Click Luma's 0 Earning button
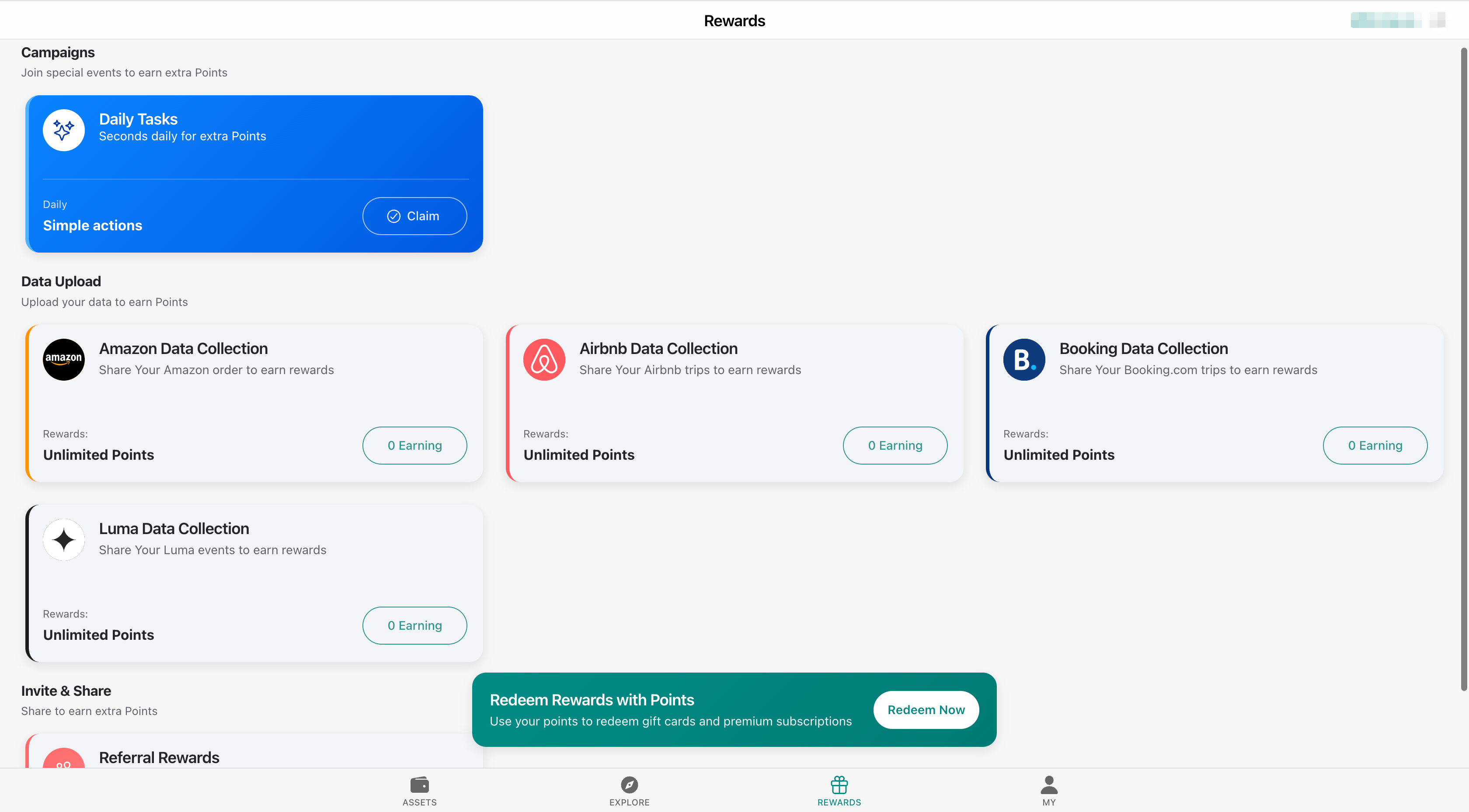 (414, 625)
